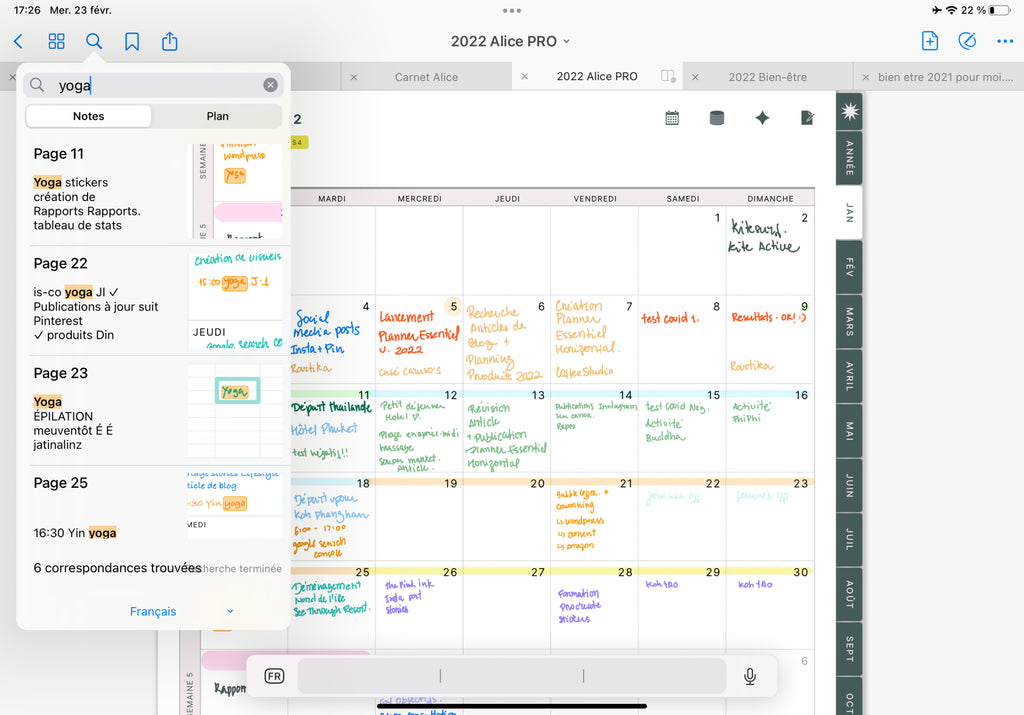
Task: Open the 2022 Alice PRO title dropdown
Action: [x=510, y=41]
